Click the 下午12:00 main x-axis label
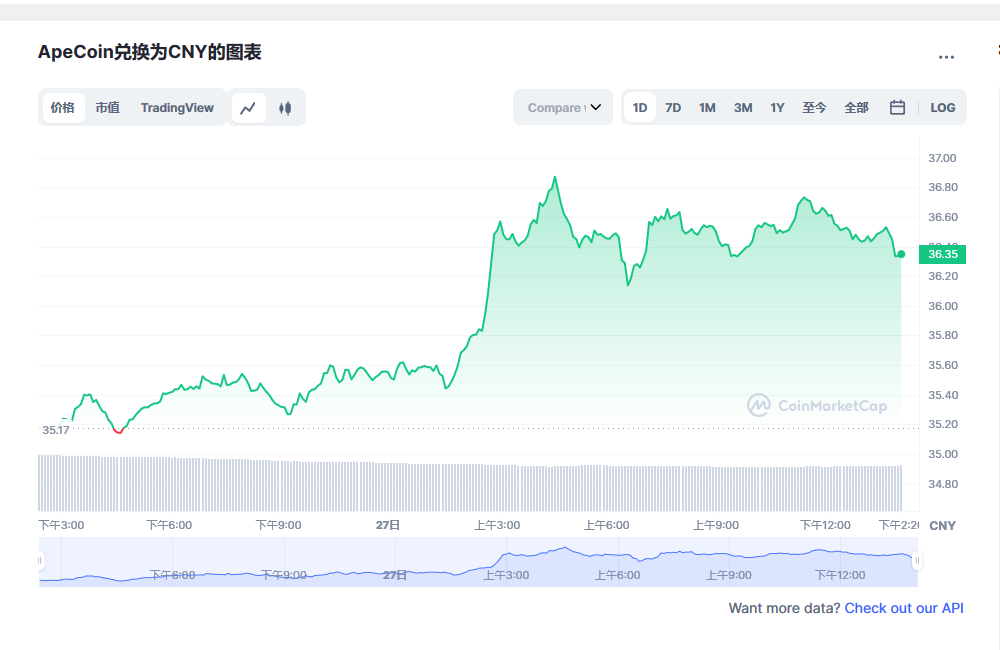The image size is (1000, 650). click(x=825, y=525)
